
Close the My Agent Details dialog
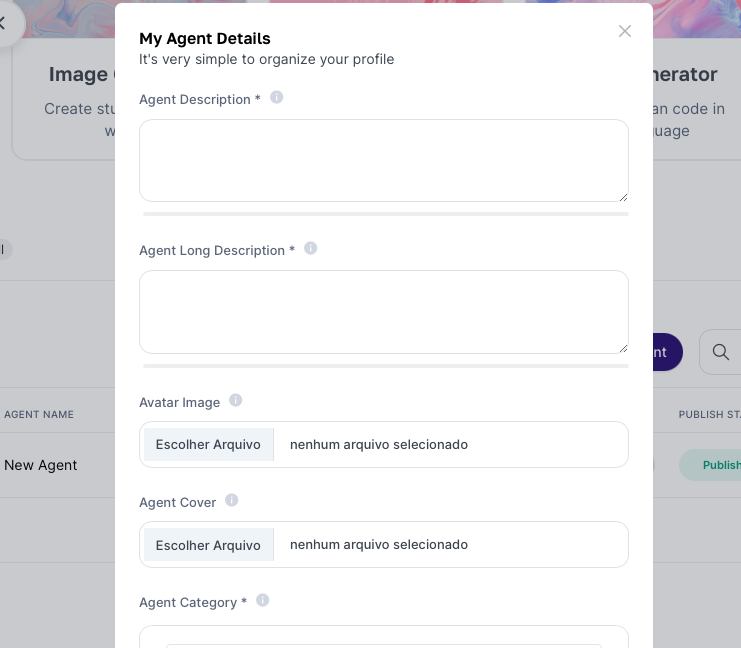[625, 31]
